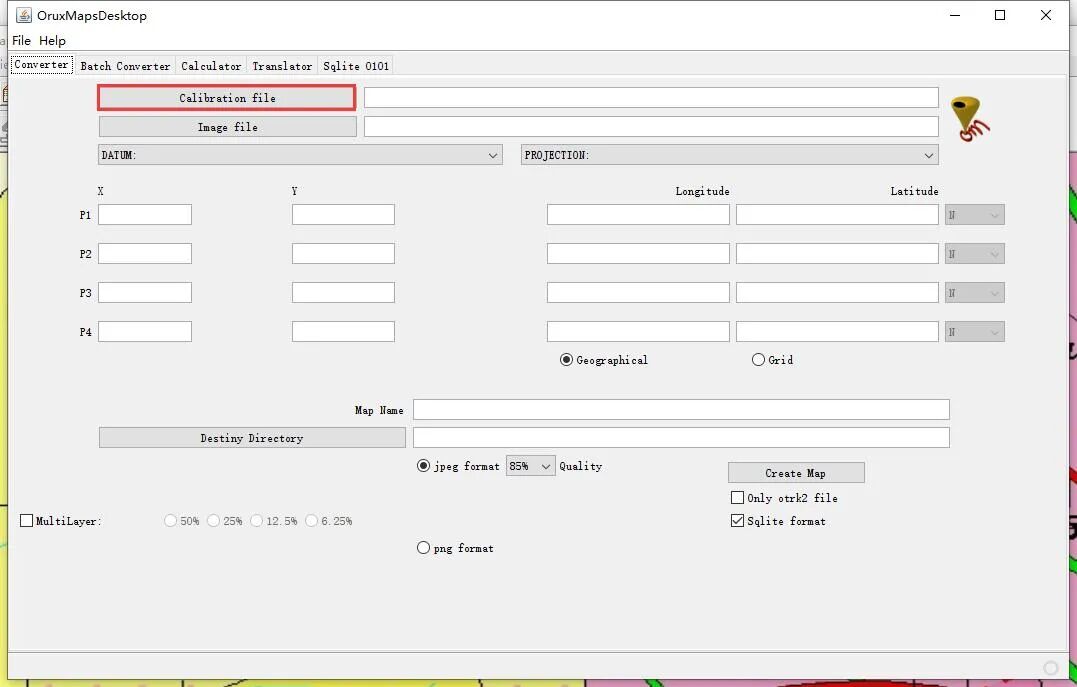This screenshot has width=1077, height=687.
Task: Open the Calculator tab
Action: 211,66
